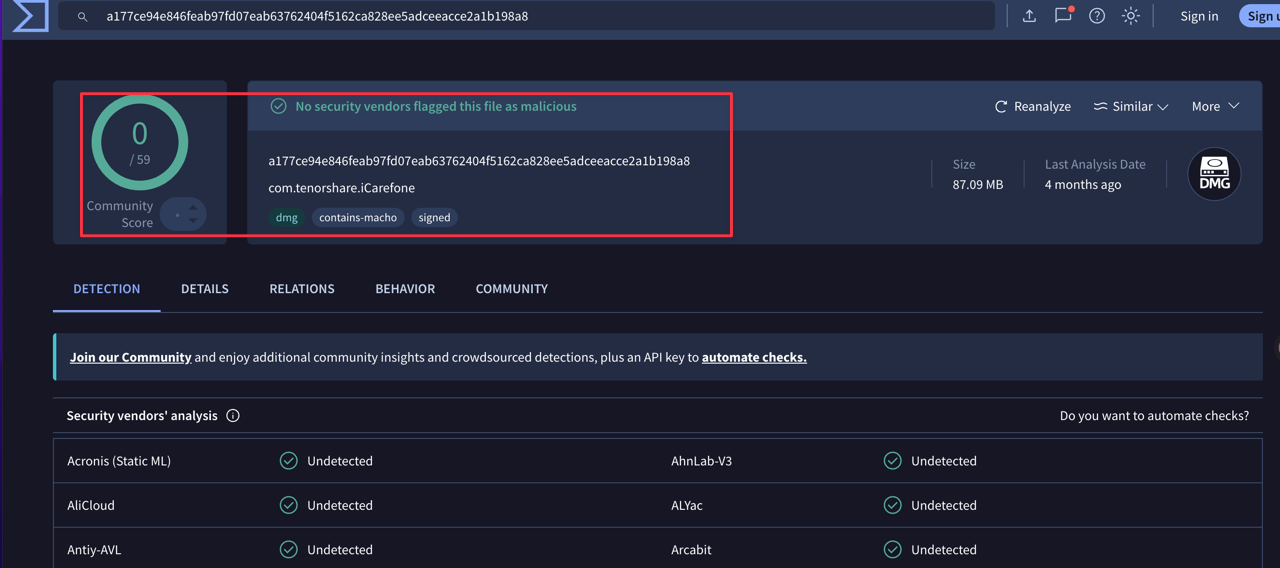This screenshot has height=568, width=1280.
Task: Click the AliCloud Undetected checkmark icon
Action: [289, 505]
